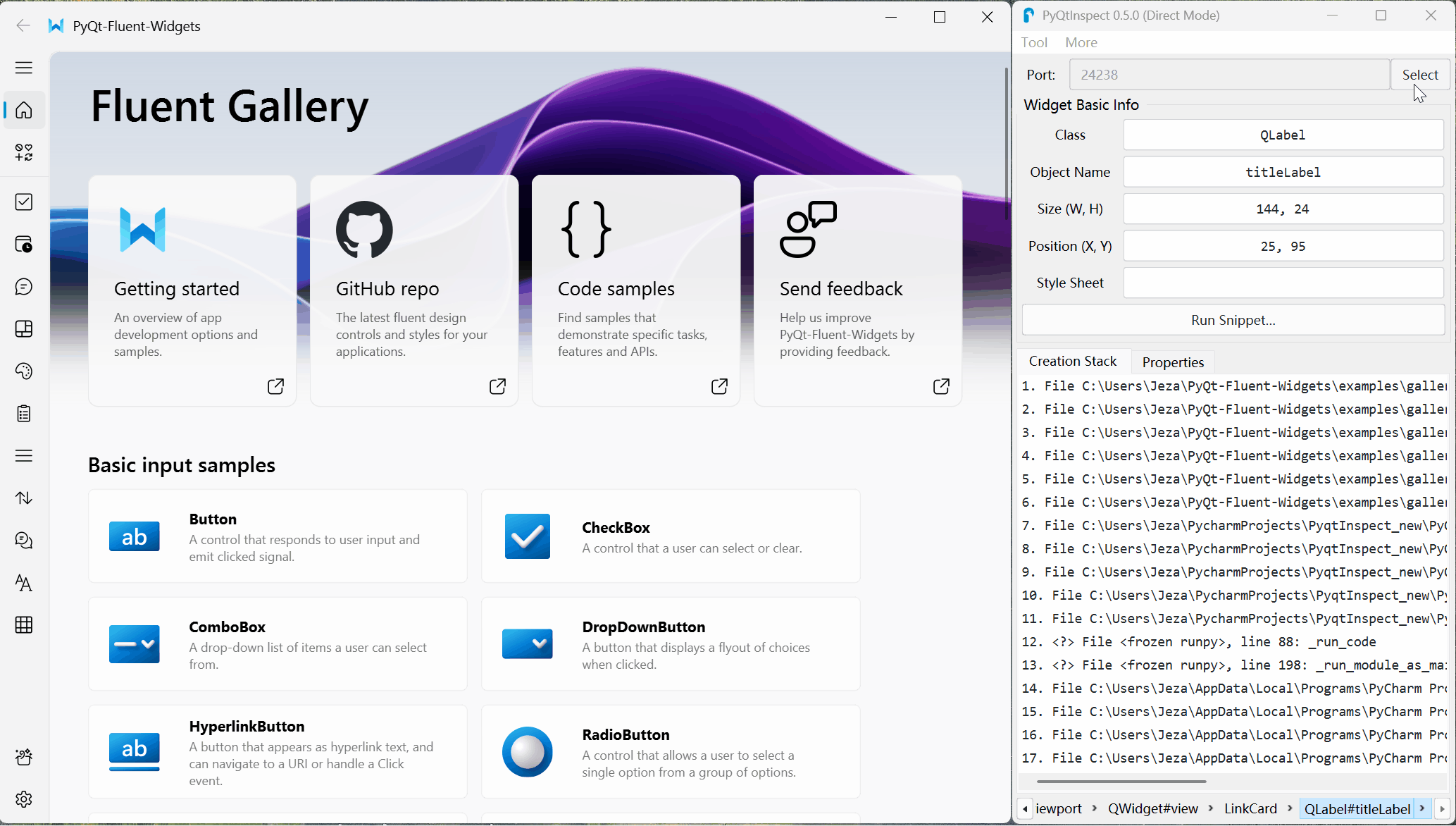1456x826 pixels.
Task: Open the Tool menu in PyQtInspect
Action: [1034, 42]
